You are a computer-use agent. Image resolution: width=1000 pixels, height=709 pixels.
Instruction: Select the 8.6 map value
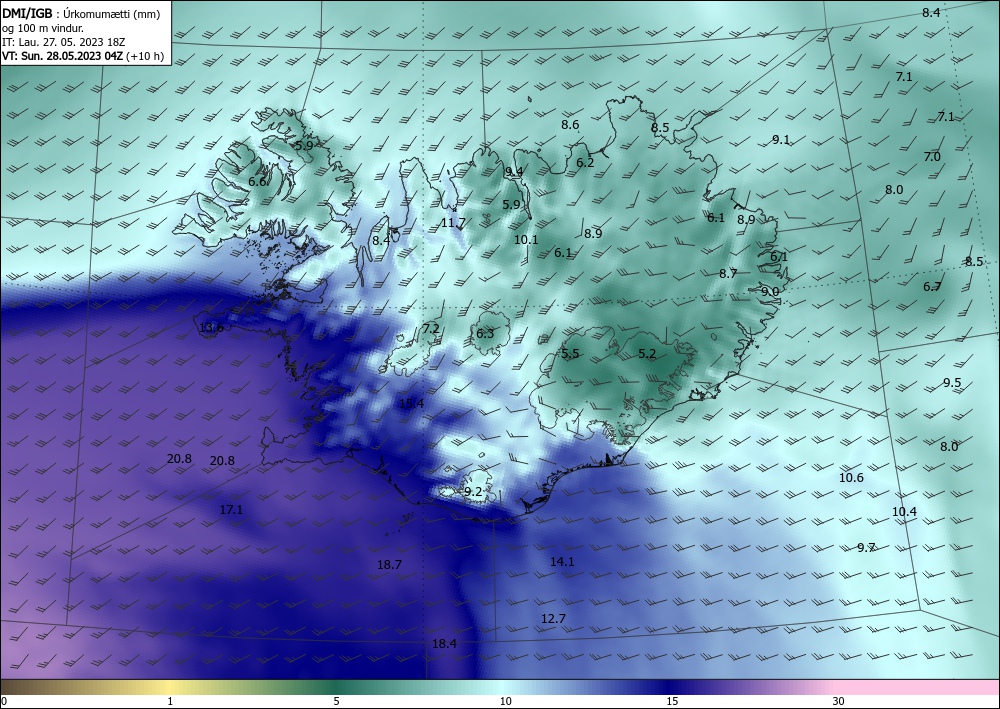click(x=570, y=124)
